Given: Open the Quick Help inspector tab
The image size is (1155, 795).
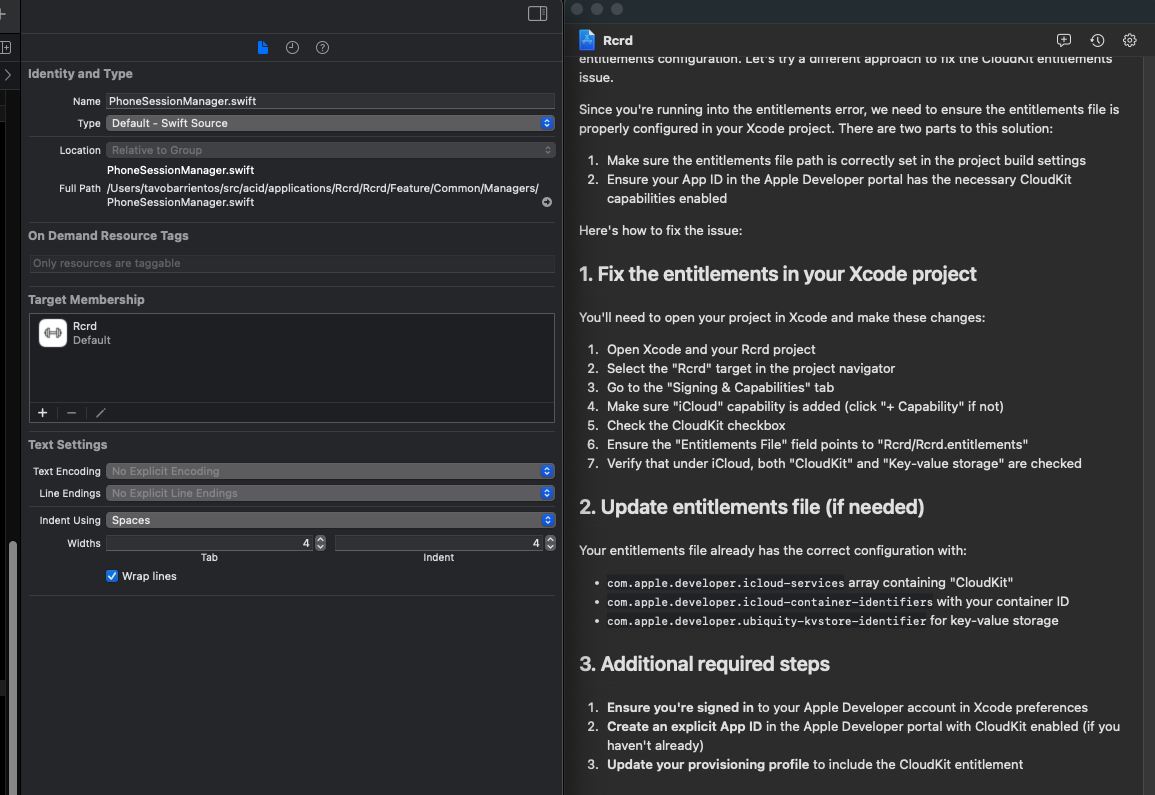Looking at the screenshot, I should pyautogui.click(x=323, y=48).
